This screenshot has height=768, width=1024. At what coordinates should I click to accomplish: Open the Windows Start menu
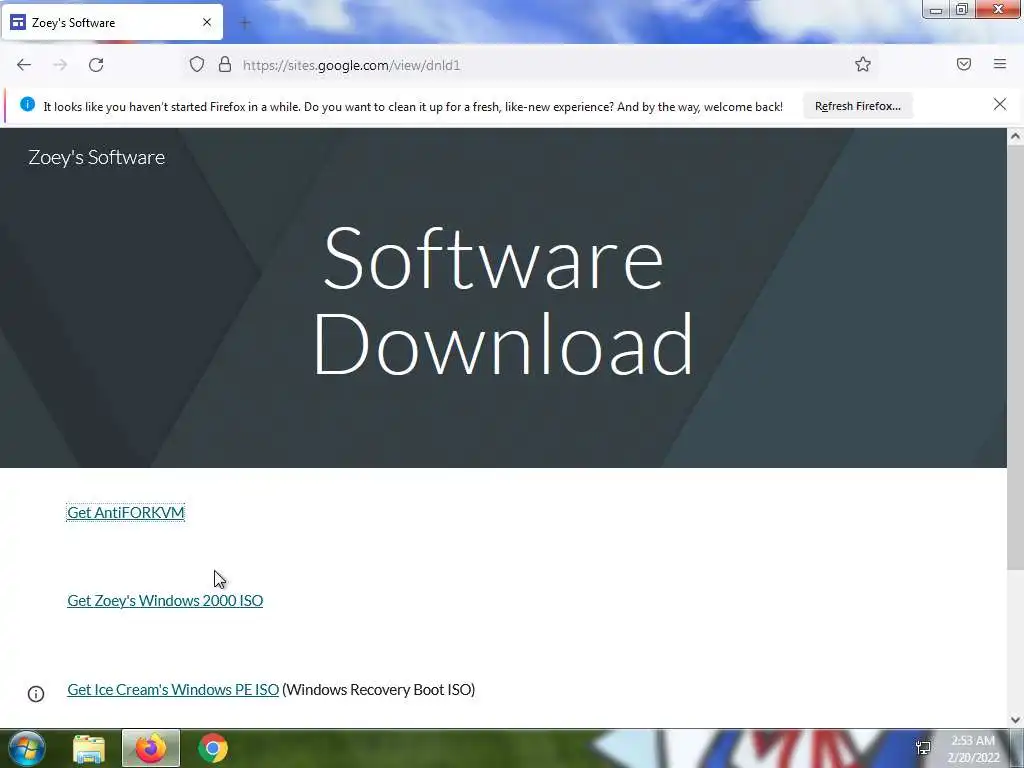(26, 748)
